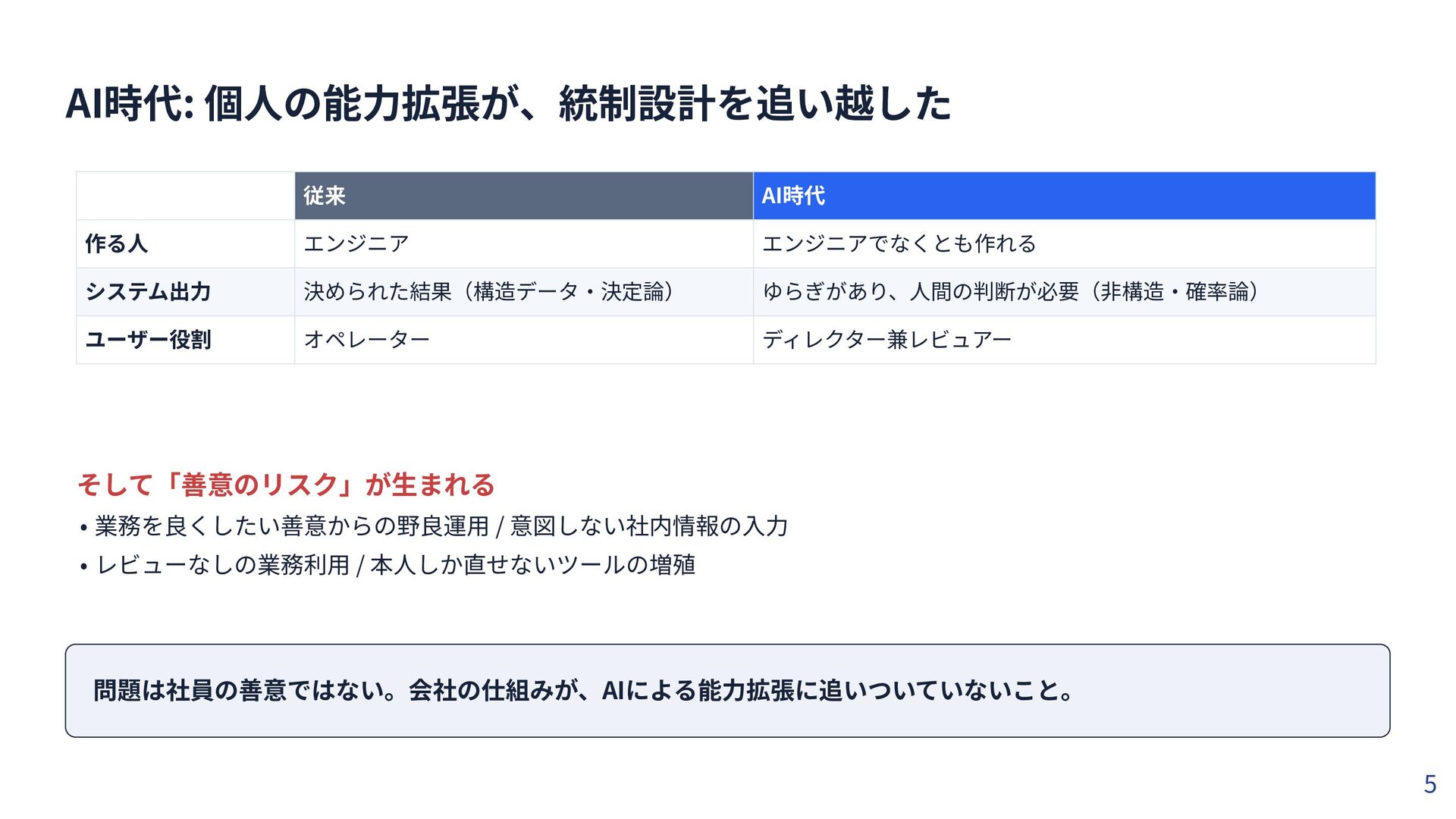Screen dimensions: 1456x819
Task: Select the ディレクター兼レビュアー cell
Action: point(1064,340)
